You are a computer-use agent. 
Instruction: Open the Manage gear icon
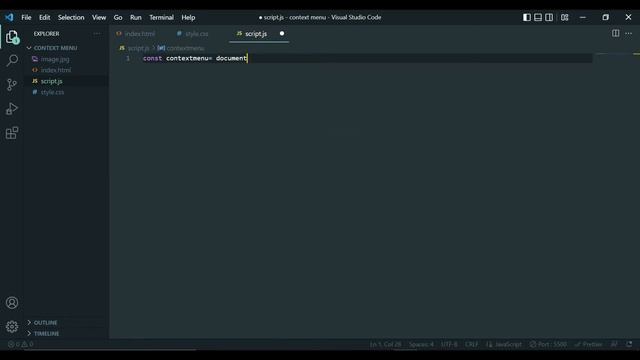click(12, 327)
